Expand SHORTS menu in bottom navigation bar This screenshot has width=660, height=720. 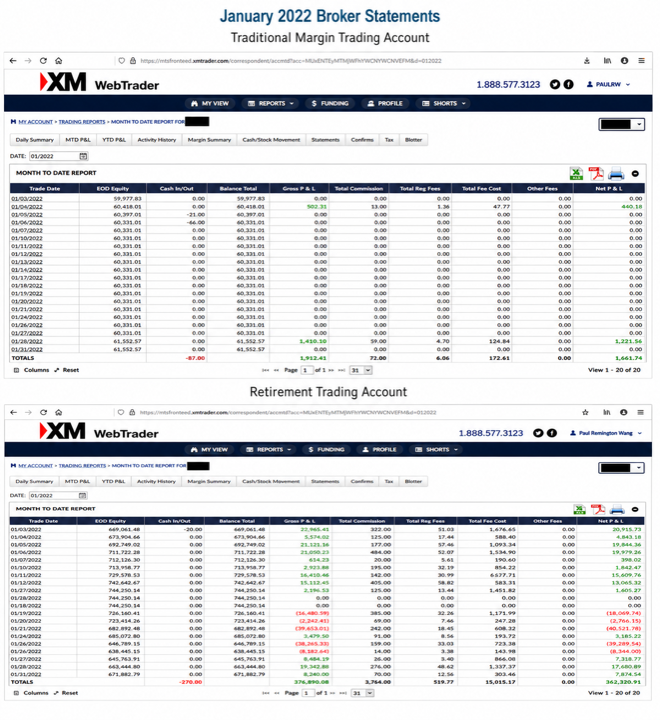[436, 450]
